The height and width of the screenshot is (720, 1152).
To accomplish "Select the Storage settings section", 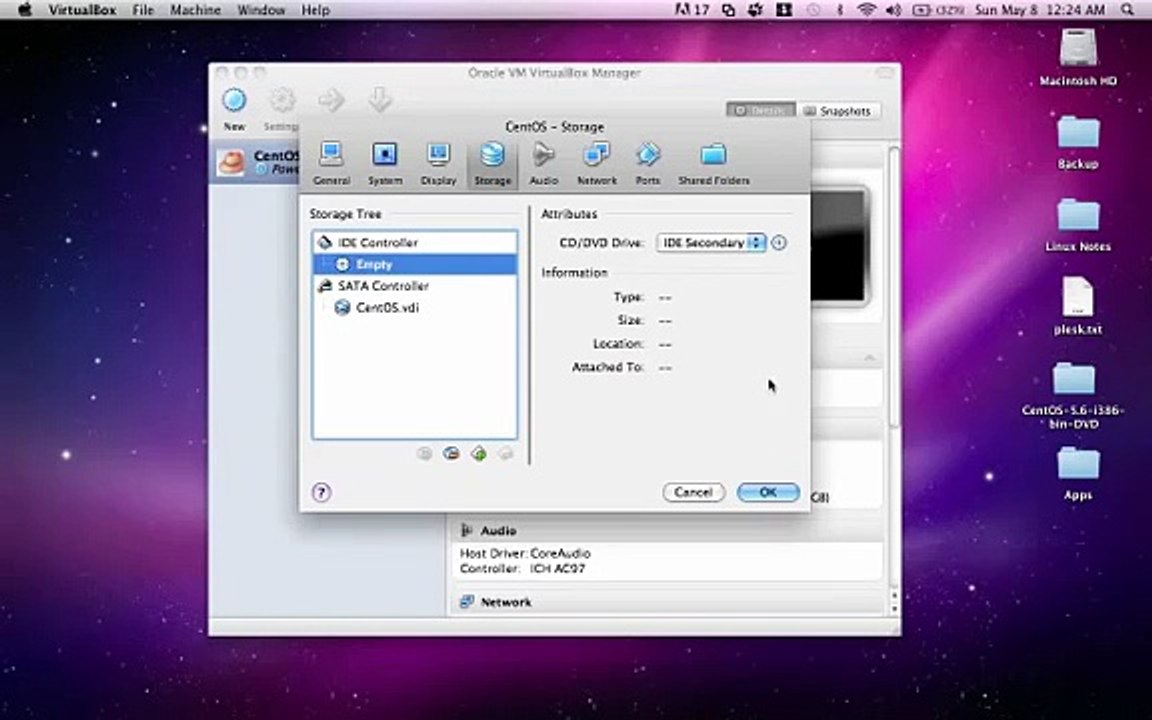I will pos(492,163).
